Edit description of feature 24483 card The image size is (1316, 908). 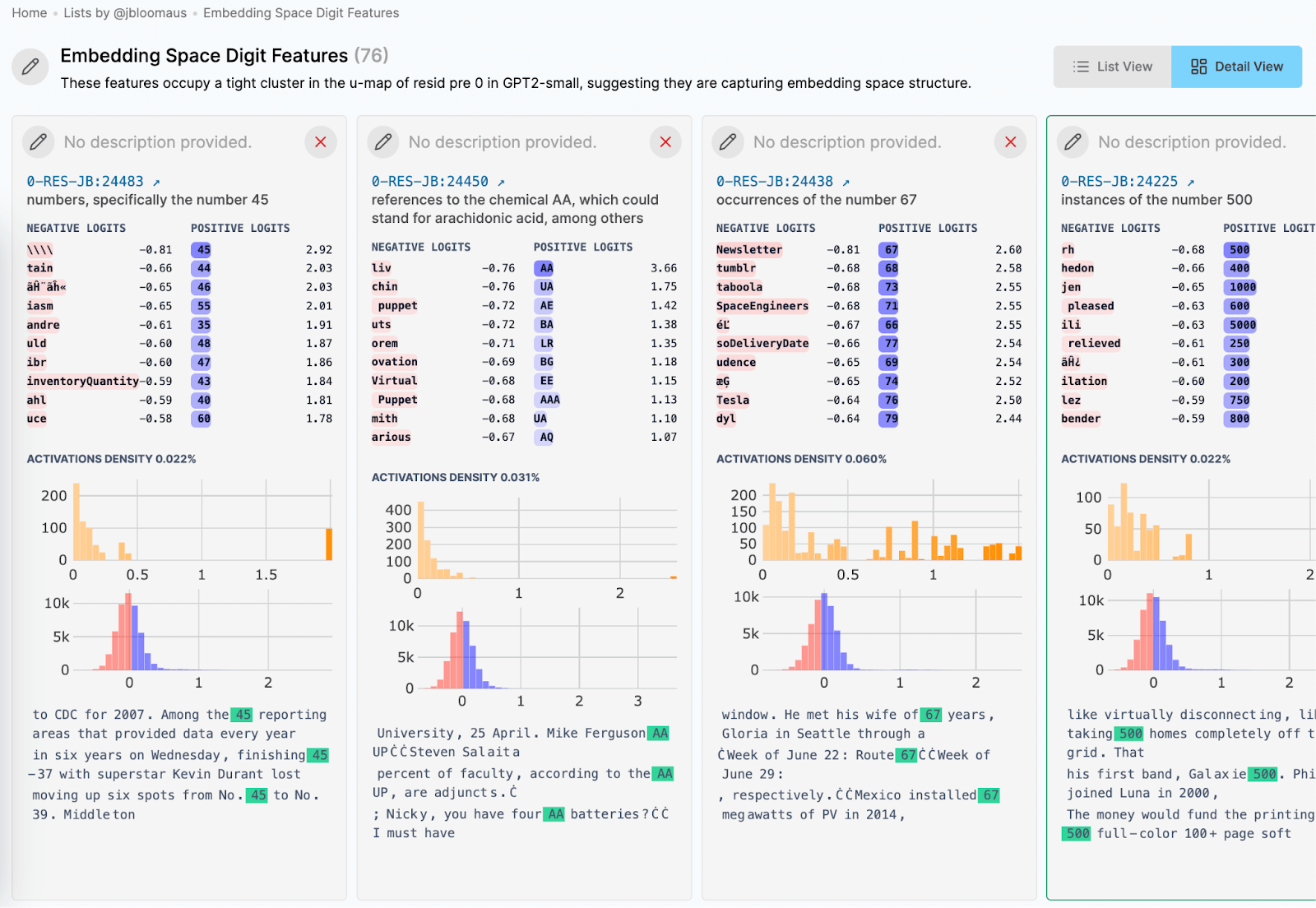click(x=39, y=142)
